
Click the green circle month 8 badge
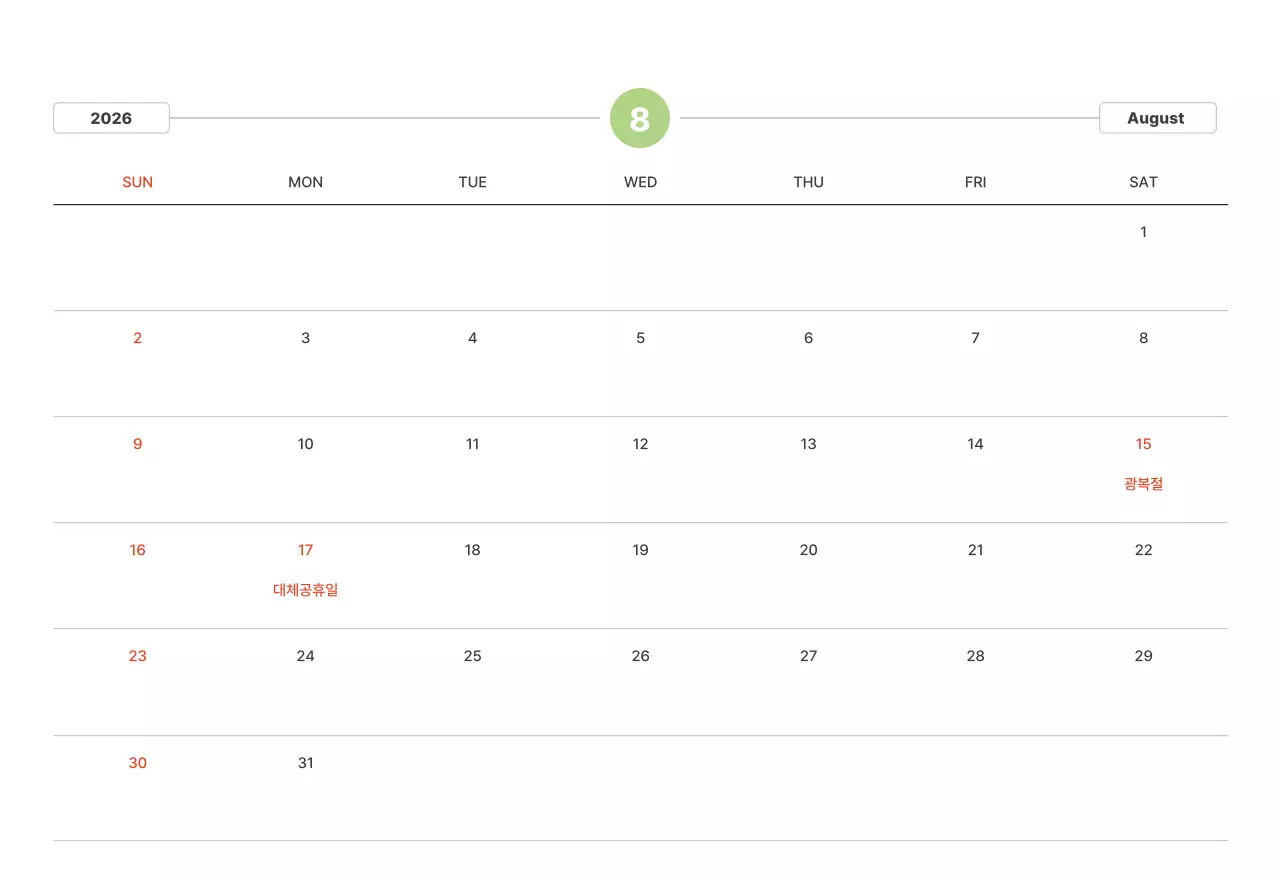[x=640, y=118]
